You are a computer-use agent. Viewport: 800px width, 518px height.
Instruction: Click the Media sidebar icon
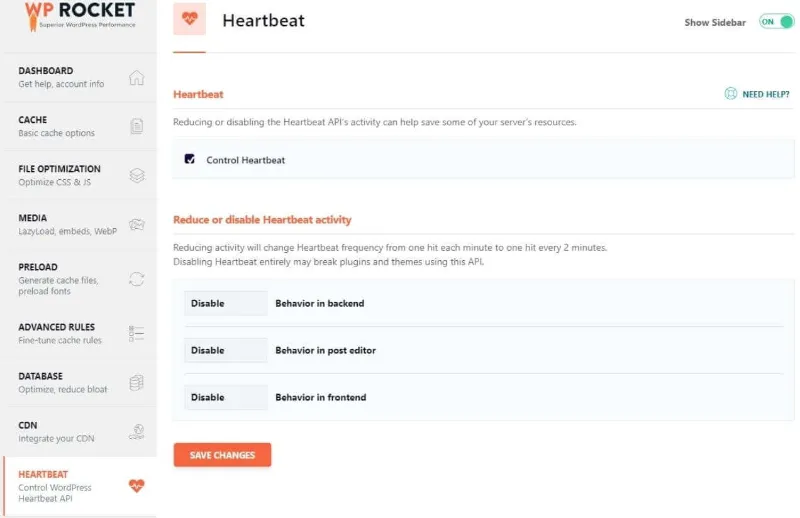137,224
